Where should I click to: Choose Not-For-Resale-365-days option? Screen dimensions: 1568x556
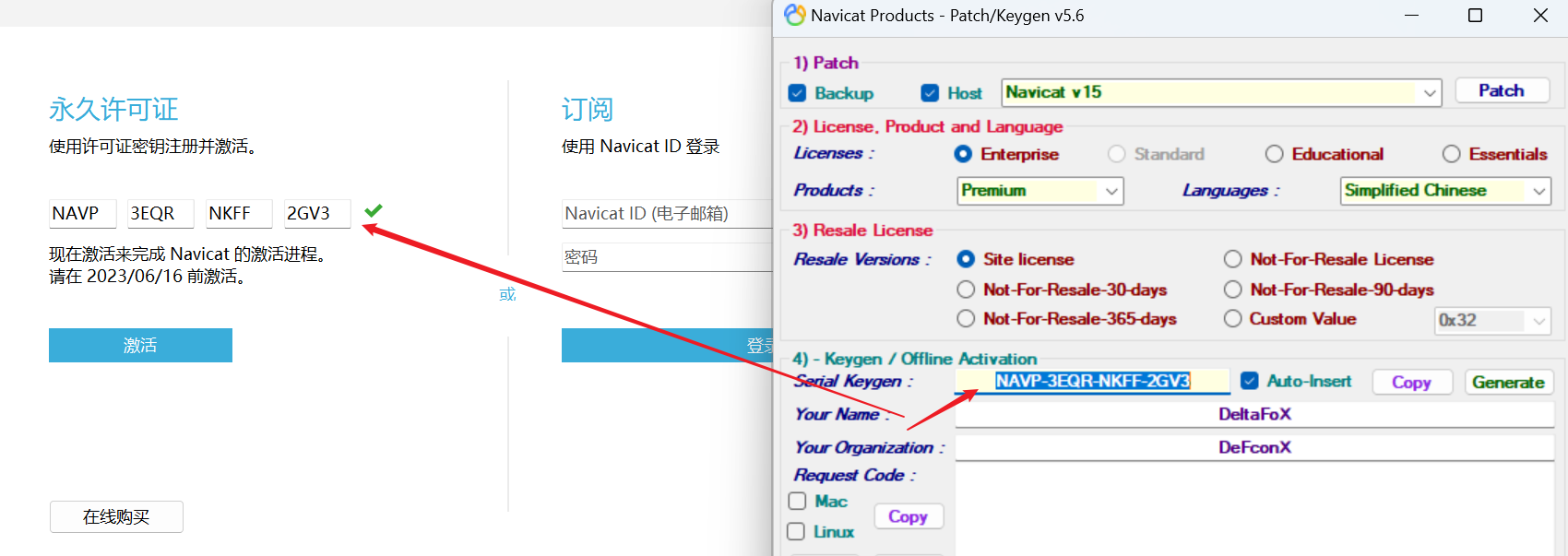pyautogui.click(x=966, y=318)
